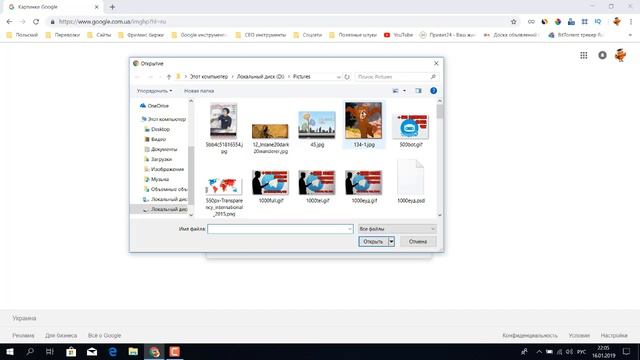Open the Google apps grid
Screen dimensions: 640x360
point(584,55)
